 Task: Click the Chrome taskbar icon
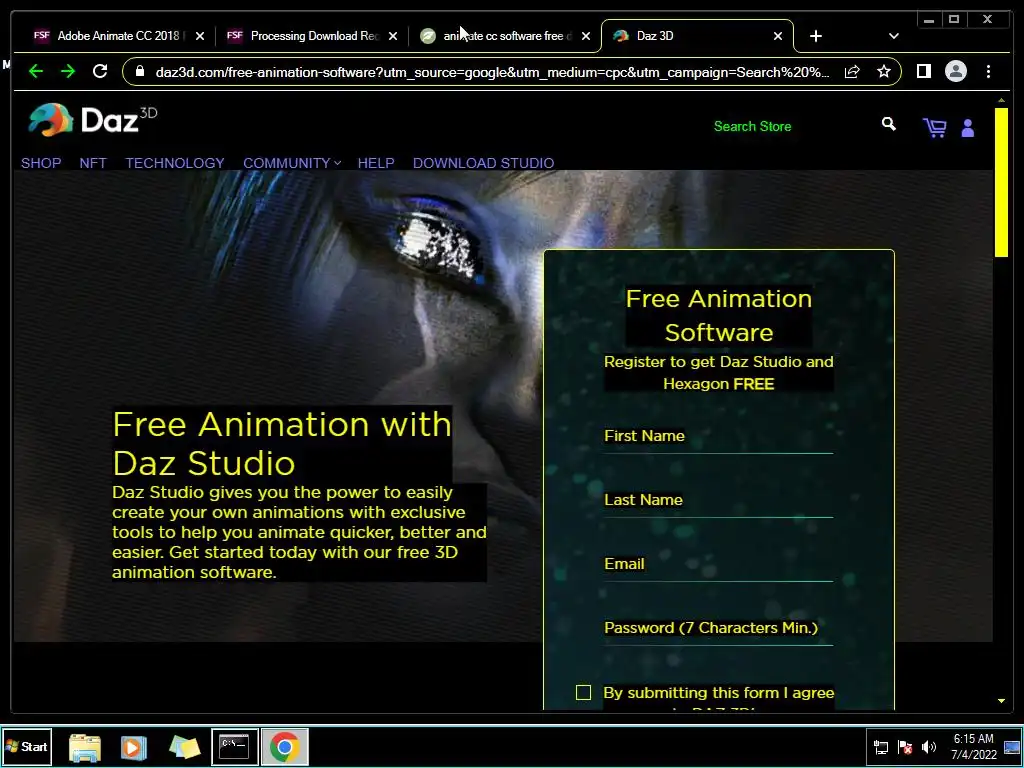point(285,746)
